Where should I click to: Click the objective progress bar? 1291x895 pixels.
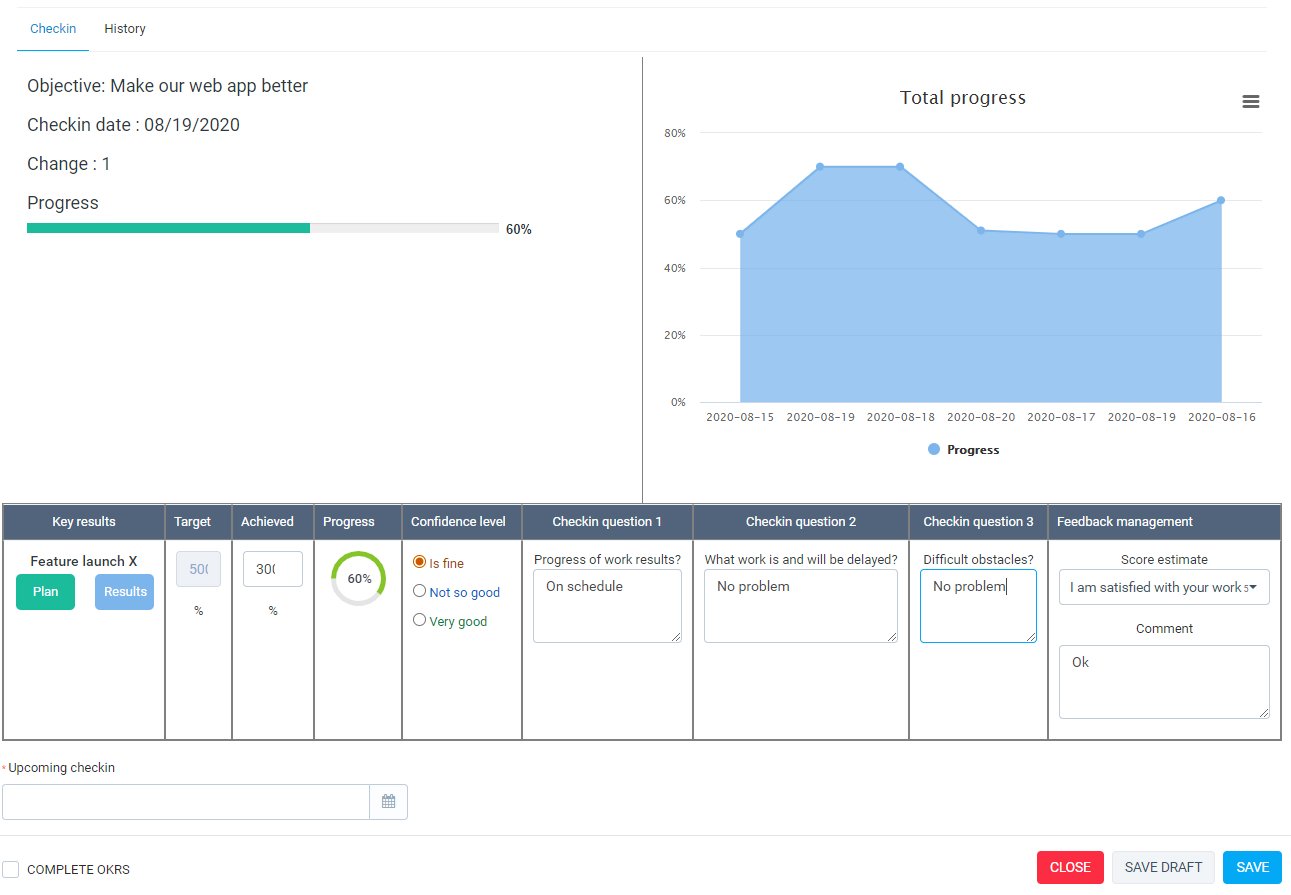[x=262, y=228]
